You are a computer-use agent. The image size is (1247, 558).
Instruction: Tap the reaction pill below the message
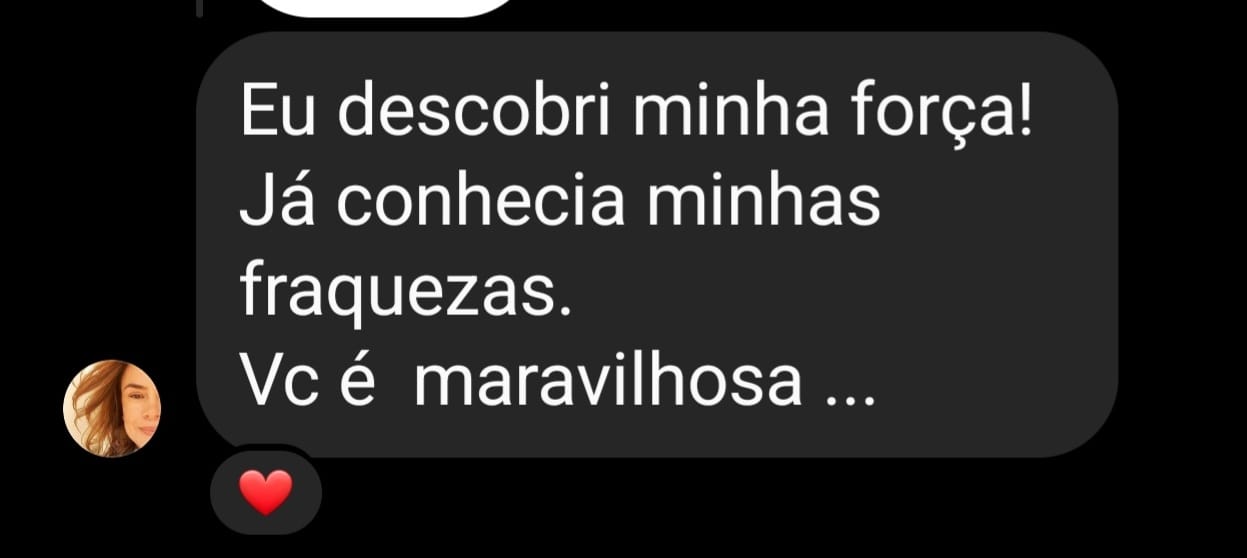[266, 492]
